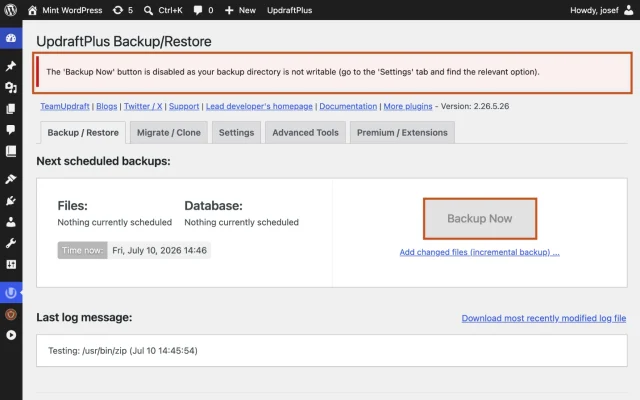The height and width of the screenshot is (400, 640).
Task: Open Tools wrench sidebar icon
Action: 11,243
